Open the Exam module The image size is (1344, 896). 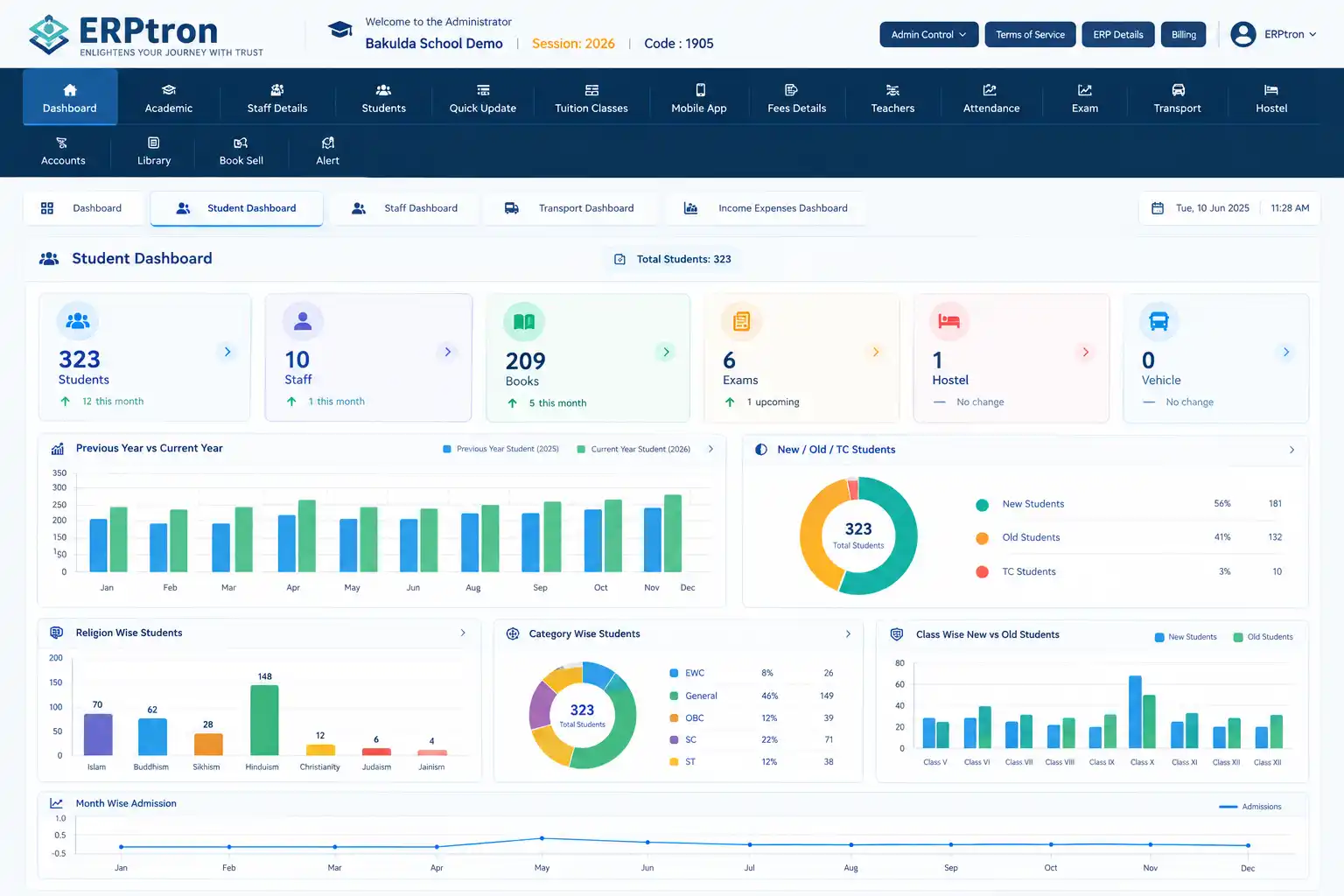(x=1085, y=98)
